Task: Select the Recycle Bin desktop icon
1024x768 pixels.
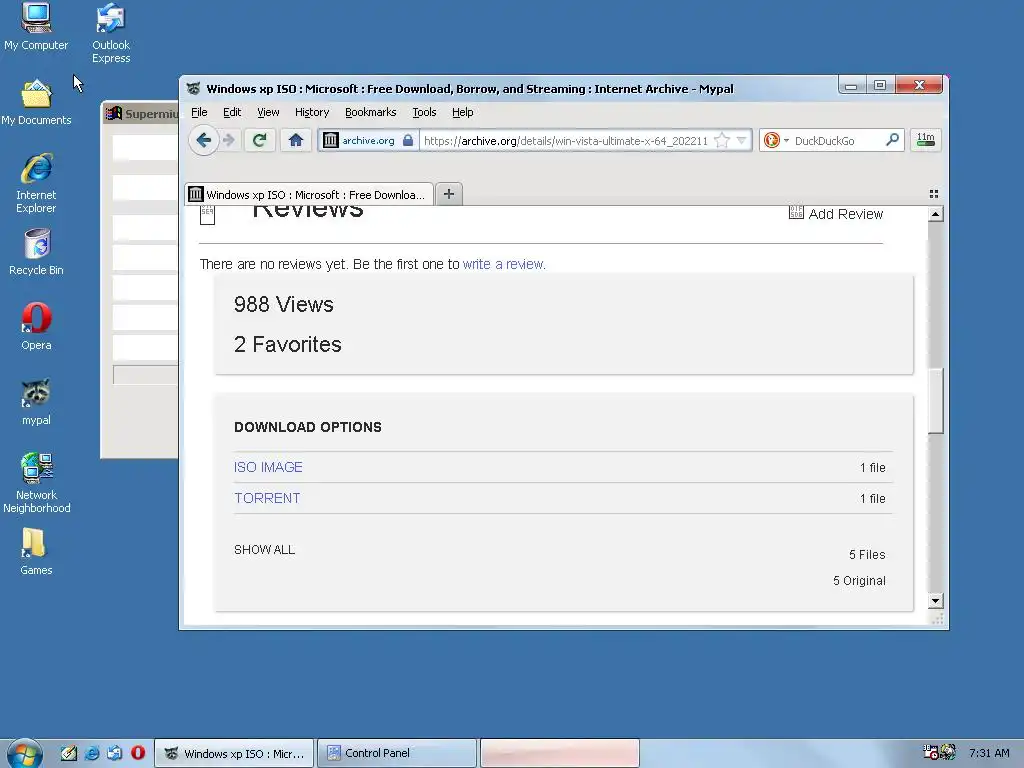Action: tap(36, 252)
